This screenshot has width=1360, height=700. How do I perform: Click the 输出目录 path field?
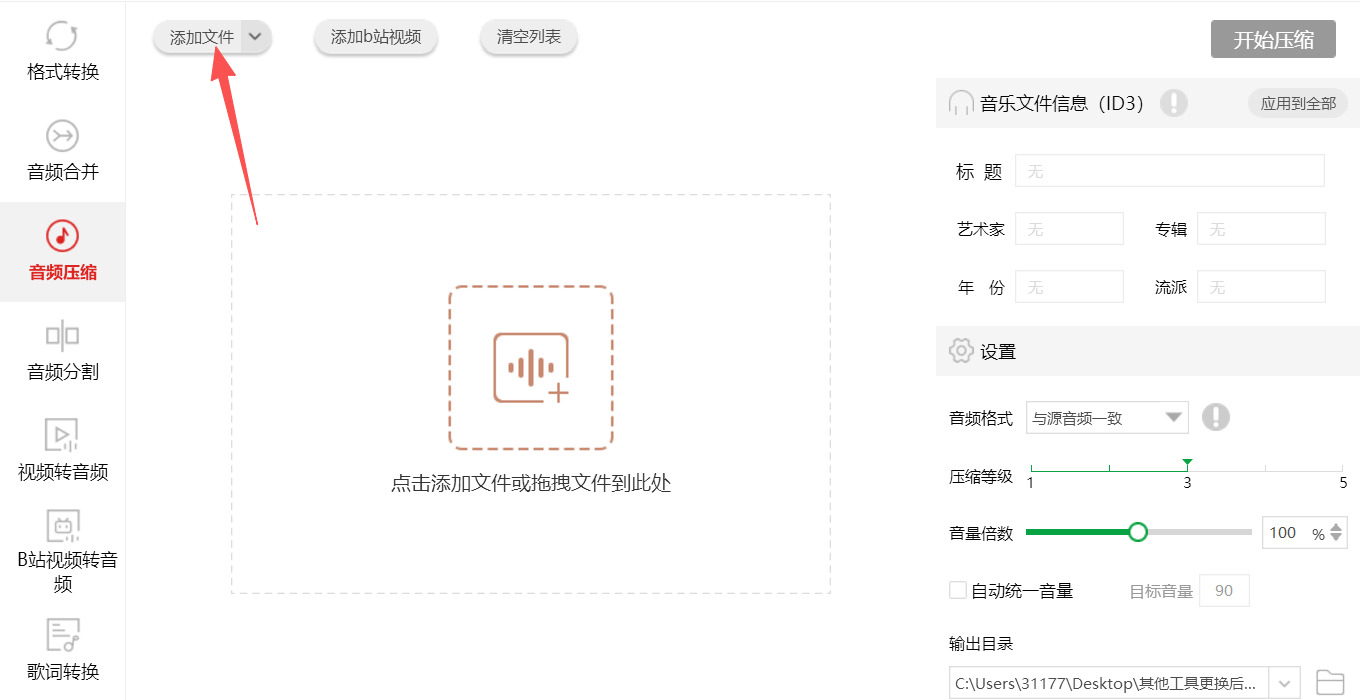1109,683
